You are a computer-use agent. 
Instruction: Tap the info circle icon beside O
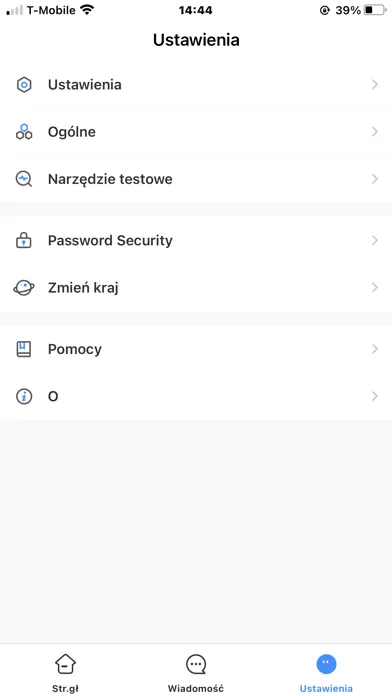(x=24, y=396)
